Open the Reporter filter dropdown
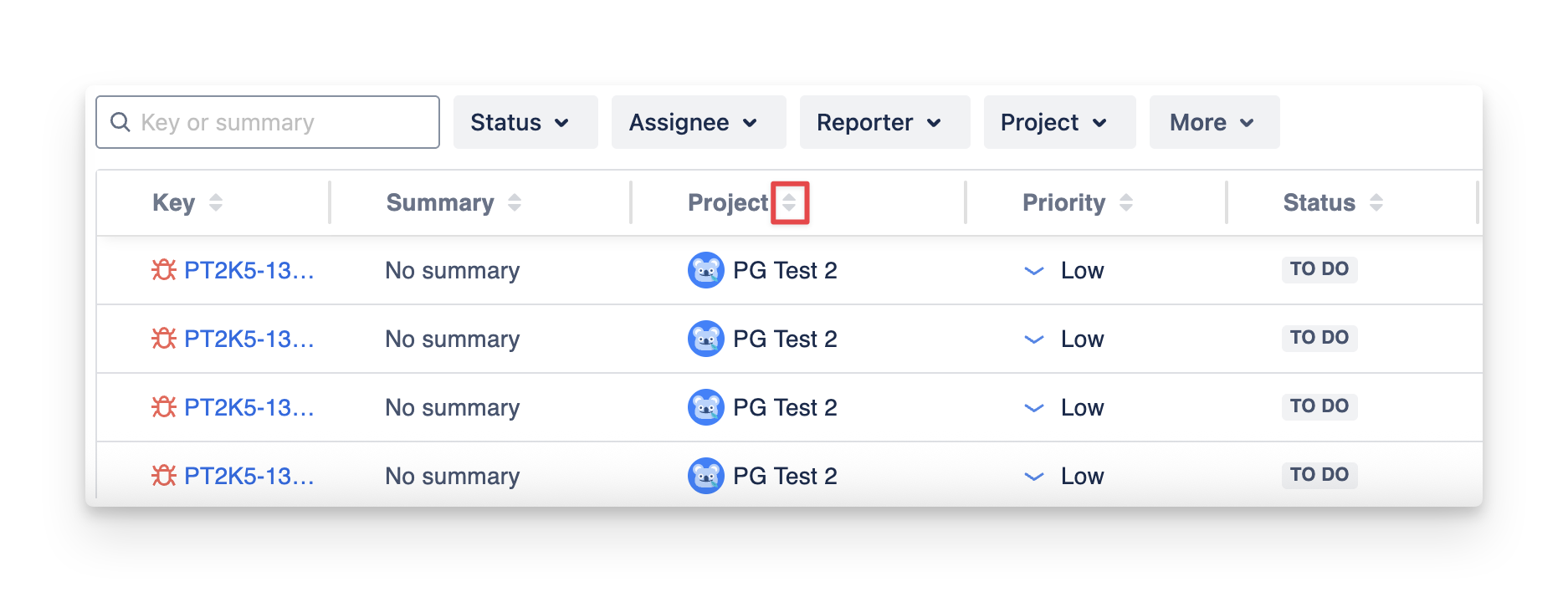The height and width of the screenshot is (592, 1568). coord(884,122)
